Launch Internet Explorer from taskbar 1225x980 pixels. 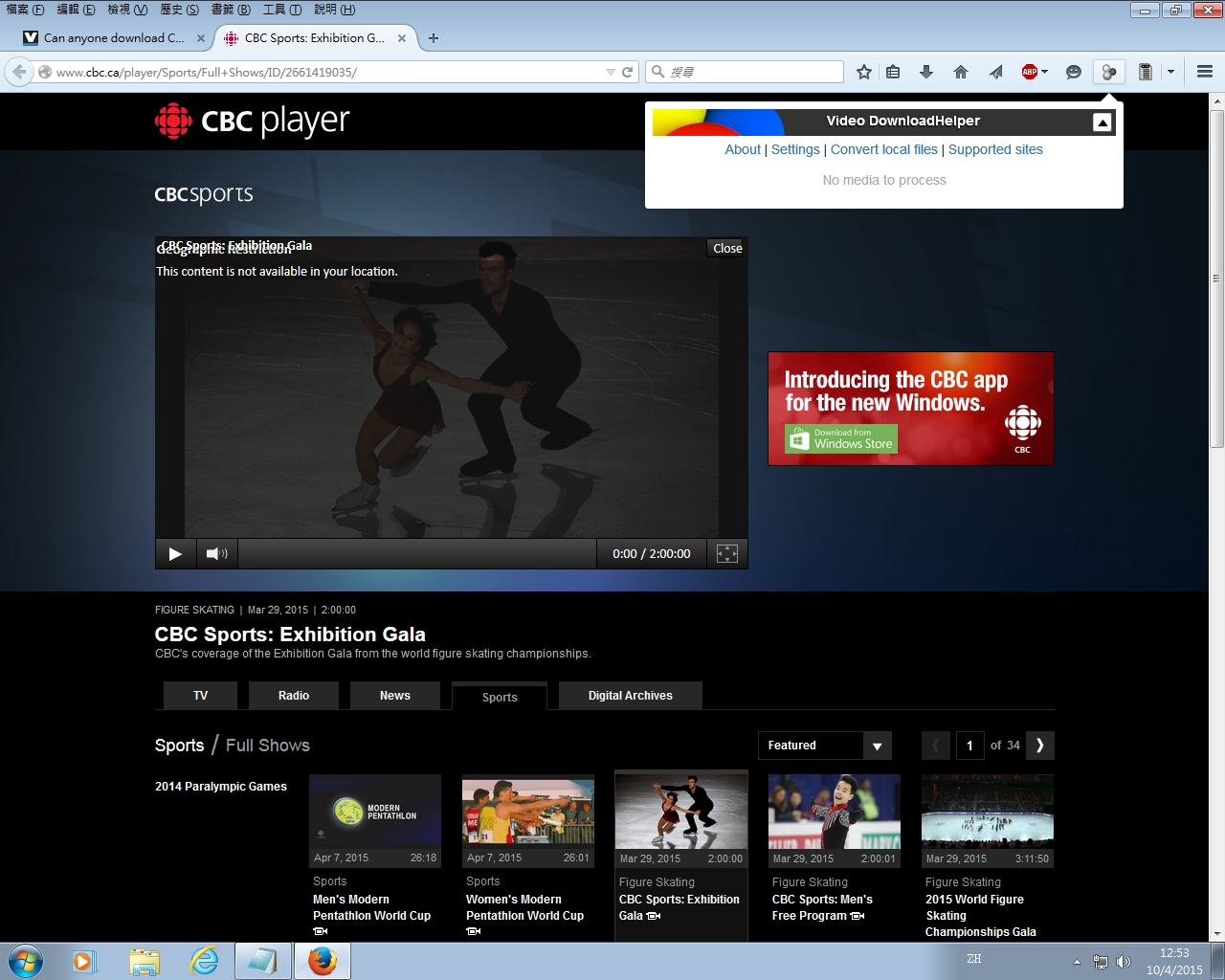click(x=204, y=961)
